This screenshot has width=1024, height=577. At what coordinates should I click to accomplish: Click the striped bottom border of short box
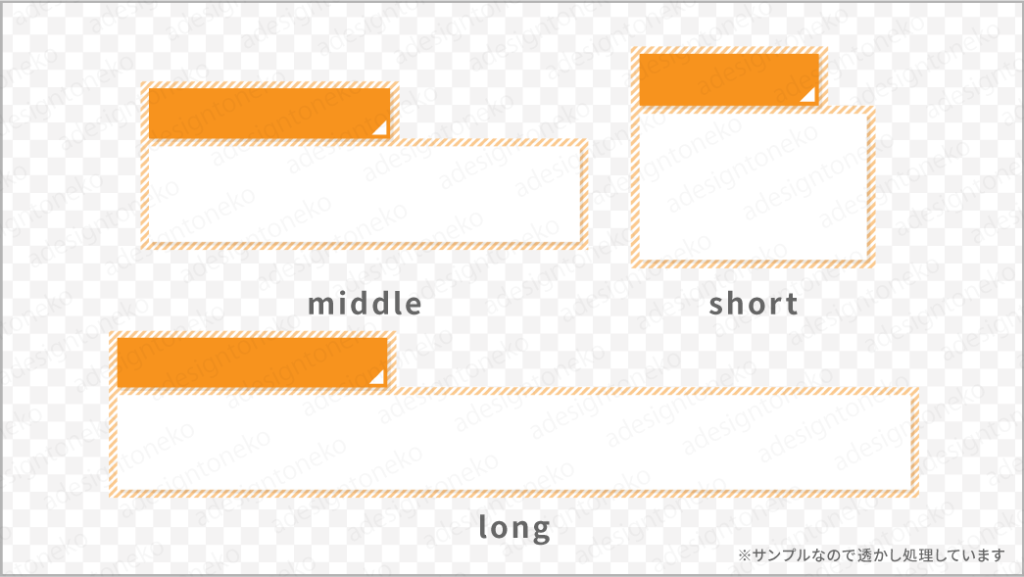pos(752,264)
